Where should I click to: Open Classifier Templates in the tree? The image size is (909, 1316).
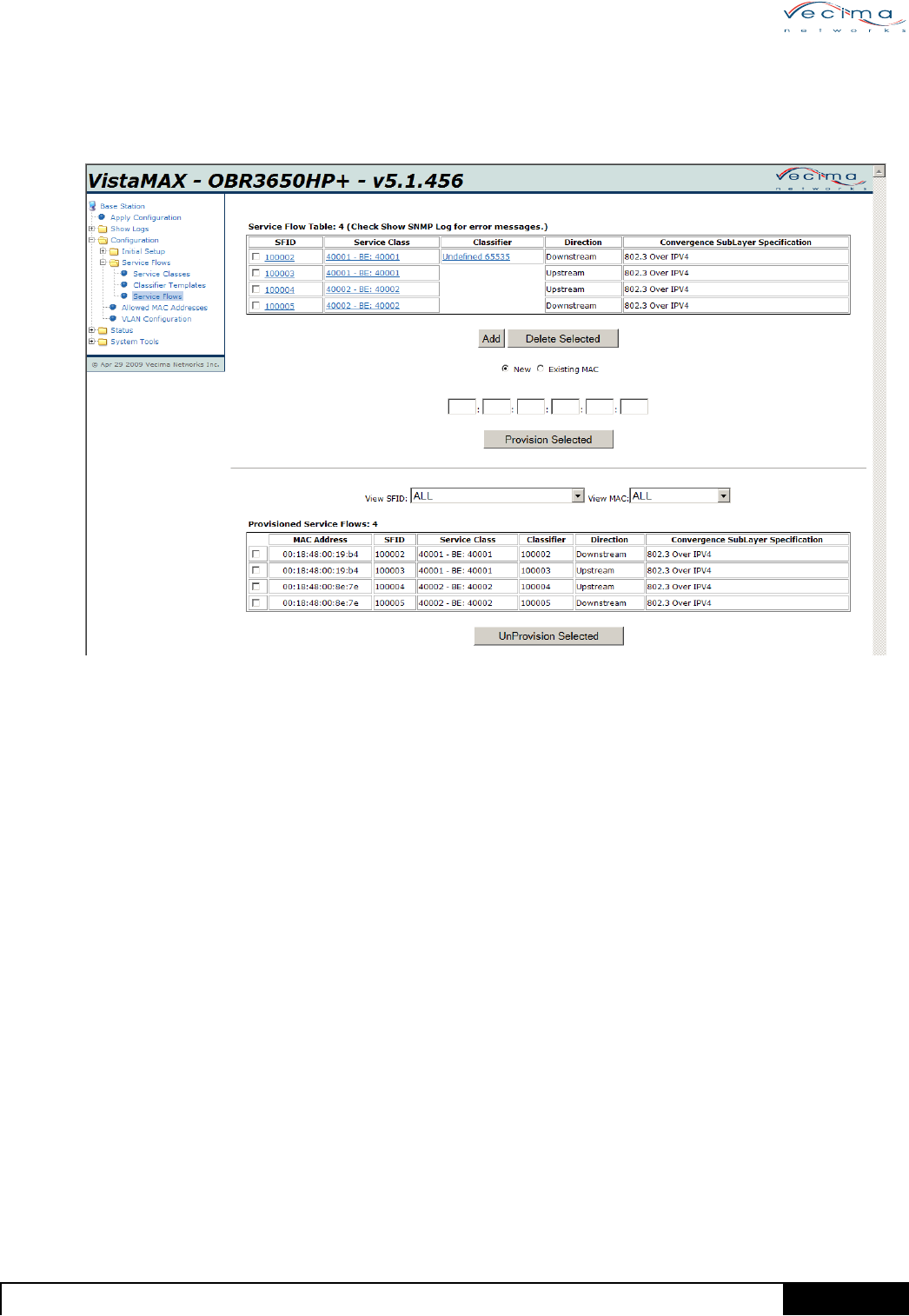click(x=169, y=285)
